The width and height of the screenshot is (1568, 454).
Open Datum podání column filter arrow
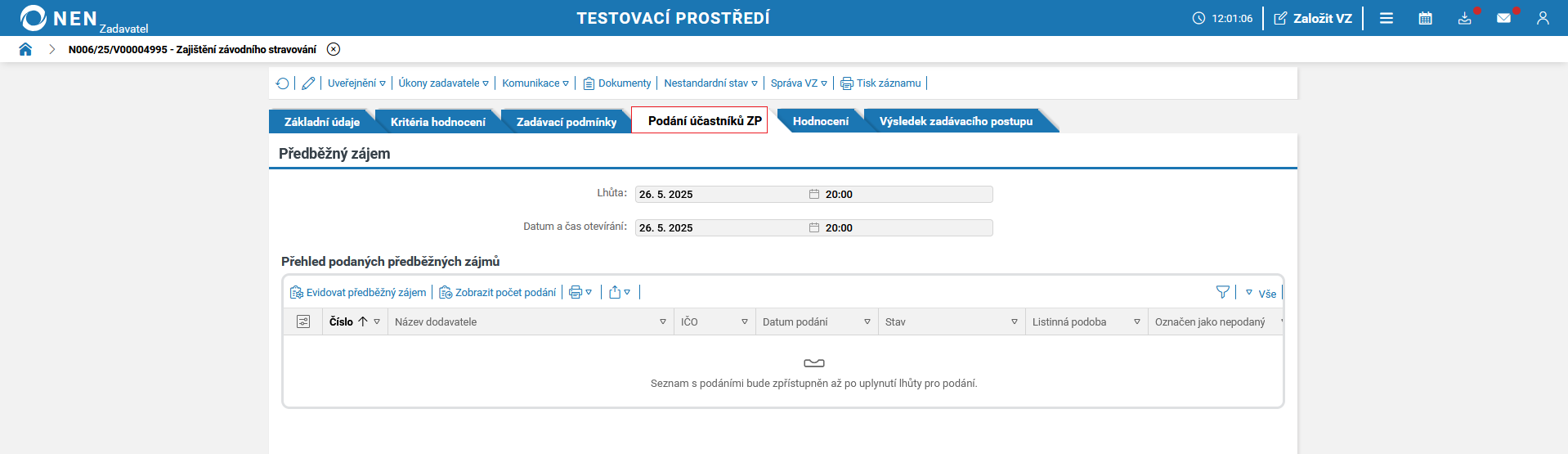pyautogui.click(x=867, y=322)
